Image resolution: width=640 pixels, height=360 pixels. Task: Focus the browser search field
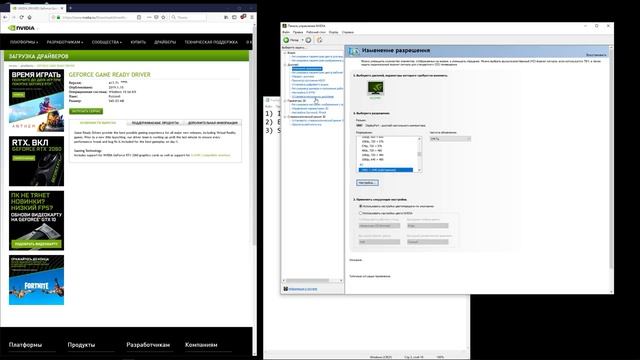click(x=189, y=18)
